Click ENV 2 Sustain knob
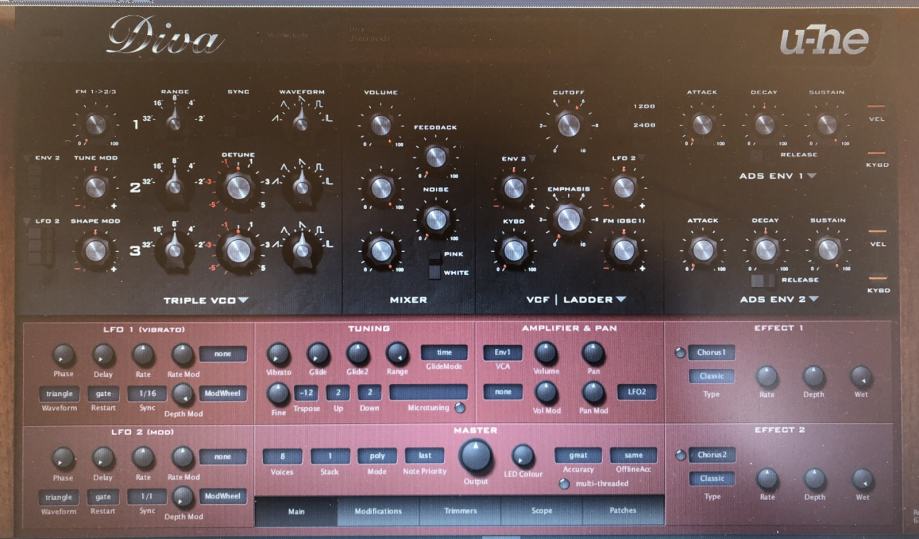 pos(828,250)
